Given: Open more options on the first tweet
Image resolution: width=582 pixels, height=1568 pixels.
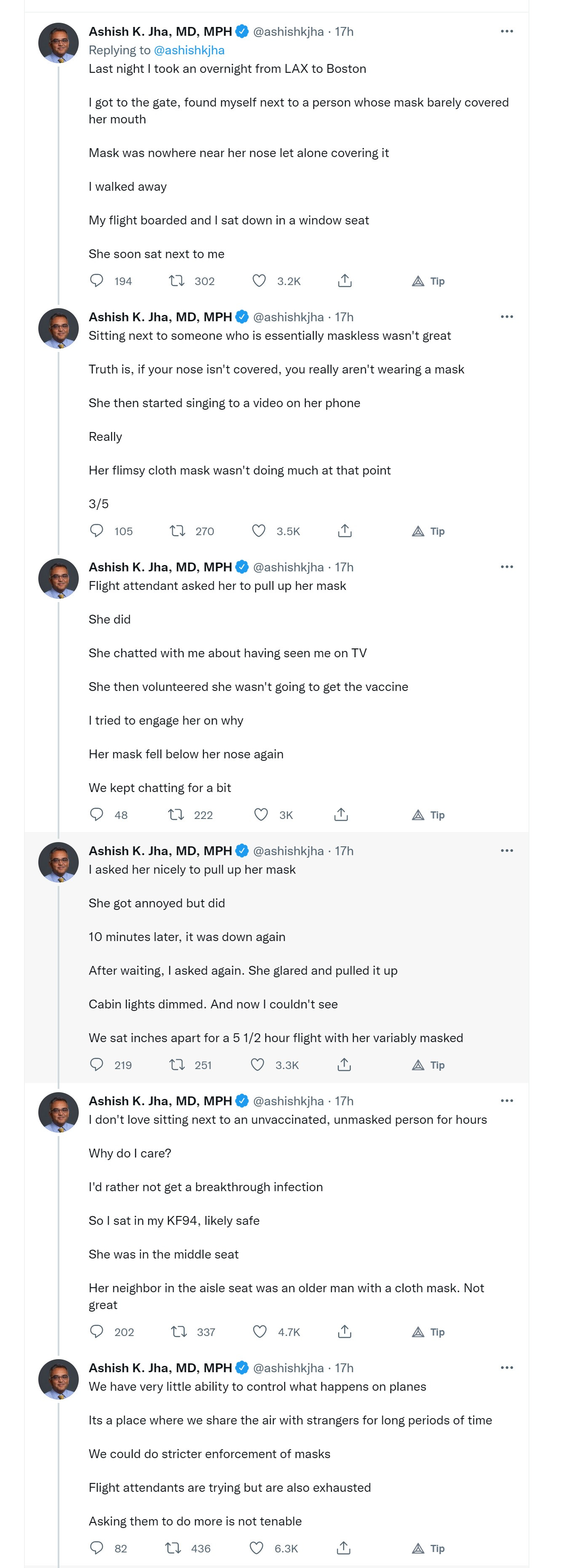Looking at the screenshot, I should click(x=507, y=31).
